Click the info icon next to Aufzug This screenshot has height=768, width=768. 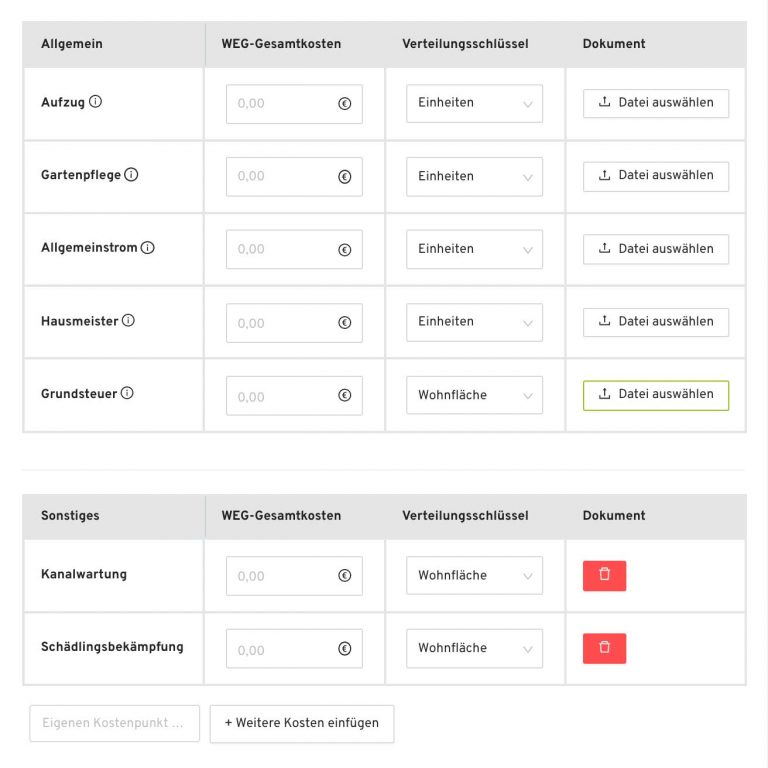tap(96, 102)
